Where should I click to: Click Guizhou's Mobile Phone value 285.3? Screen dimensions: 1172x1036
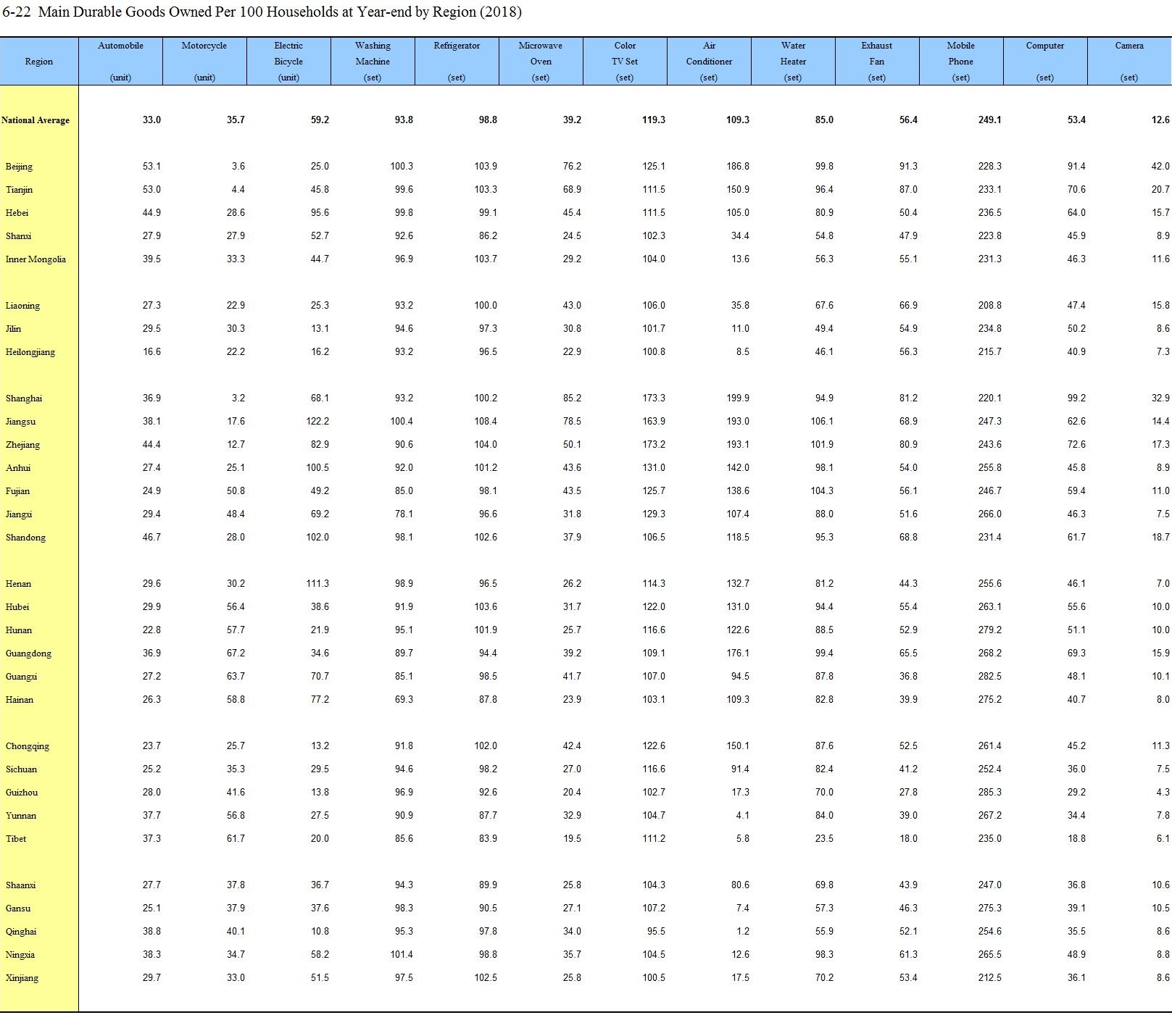989,793
